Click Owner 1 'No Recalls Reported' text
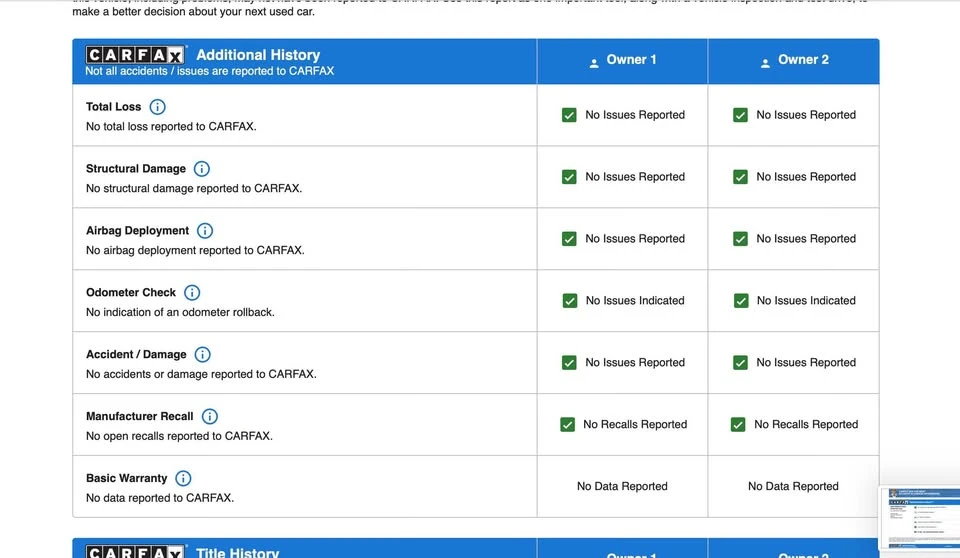 pyautogui.click(x=635, y=424)
